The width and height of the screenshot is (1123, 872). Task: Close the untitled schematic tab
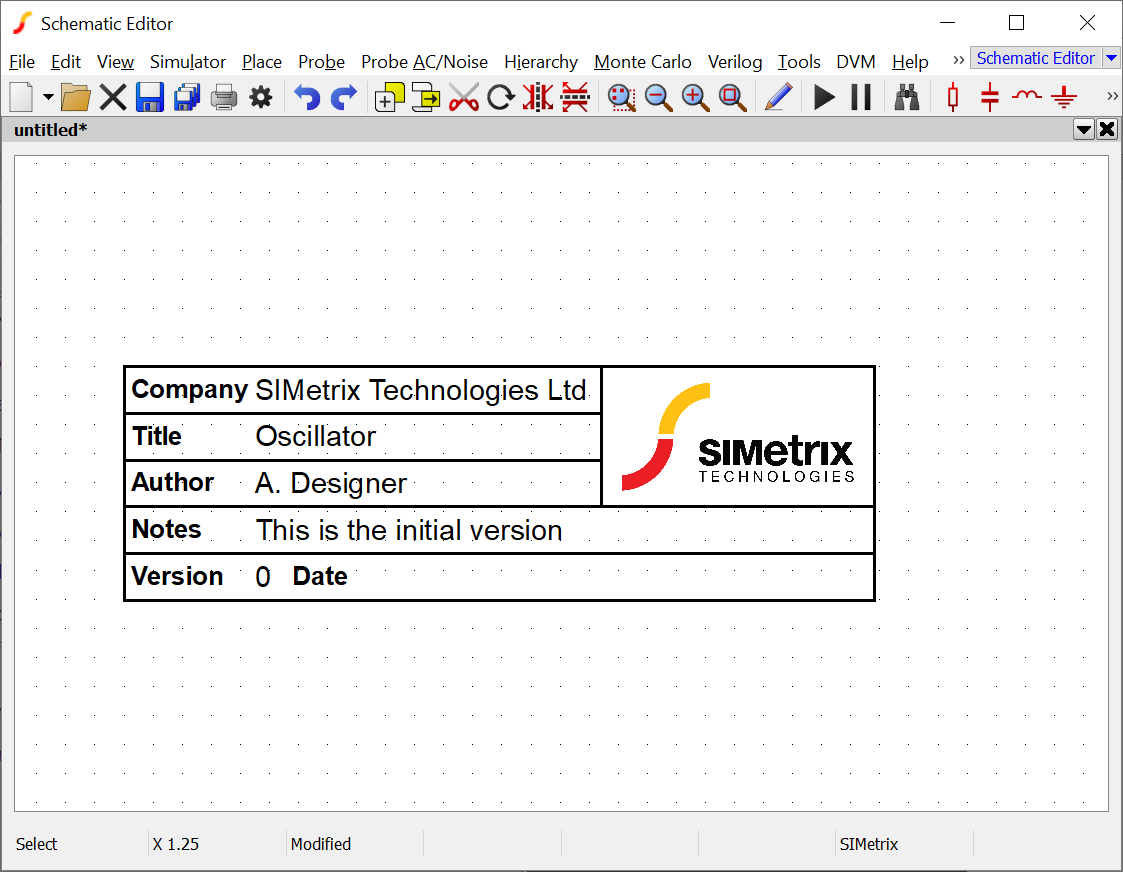click(1107, 129)
